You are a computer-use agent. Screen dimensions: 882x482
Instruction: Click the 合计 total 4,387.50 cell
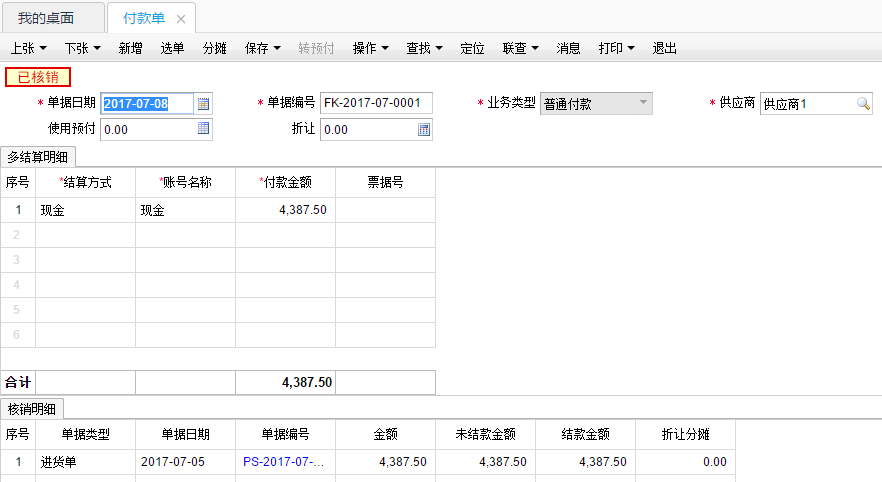[285, 382]
